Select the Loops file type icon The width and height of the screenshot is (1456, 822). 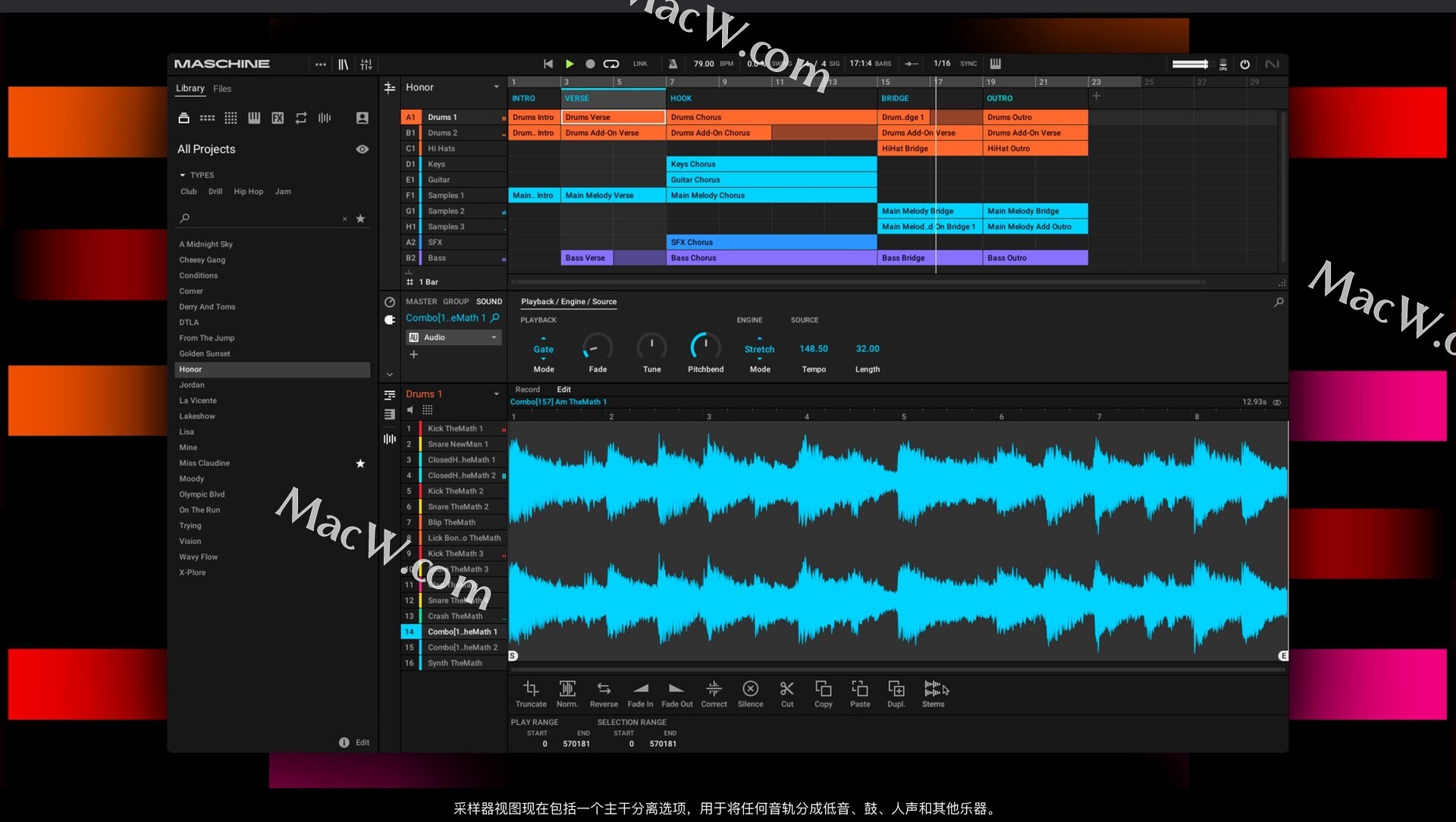pyautogui.click(x=301, y=118)
